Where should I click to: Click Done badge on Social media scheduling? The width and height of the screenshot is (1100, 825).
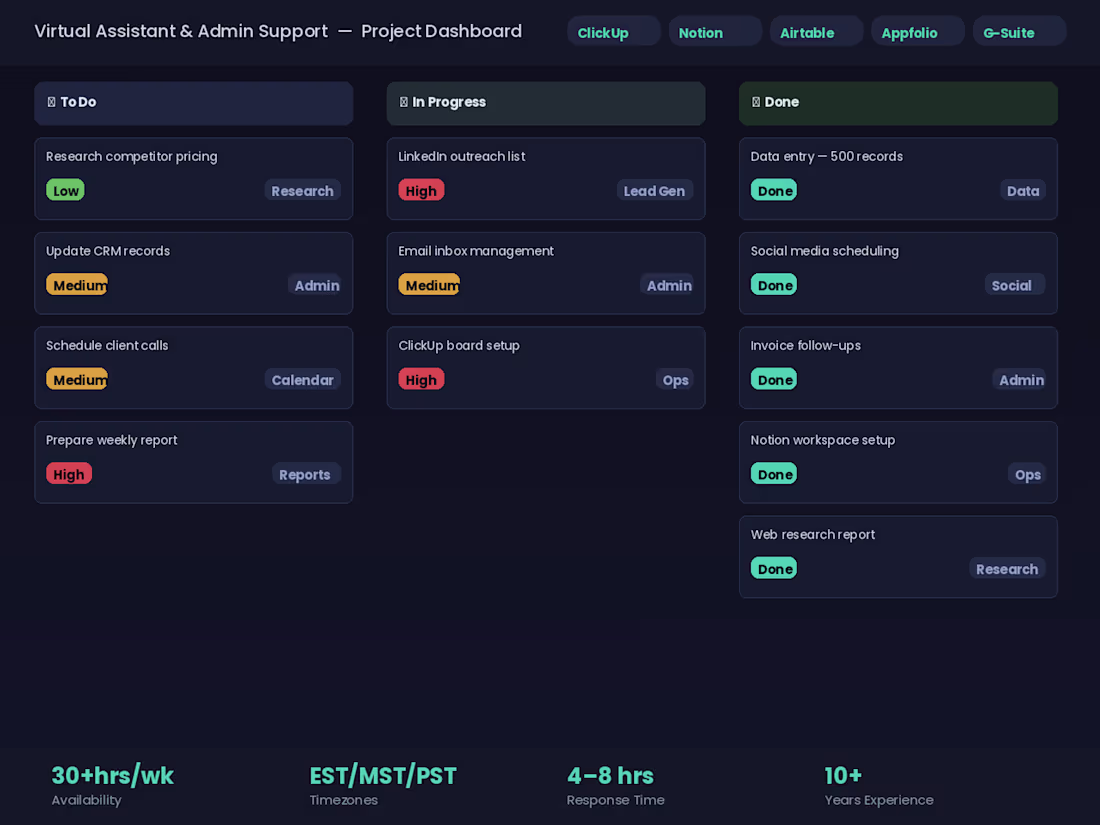coord(774,285)
